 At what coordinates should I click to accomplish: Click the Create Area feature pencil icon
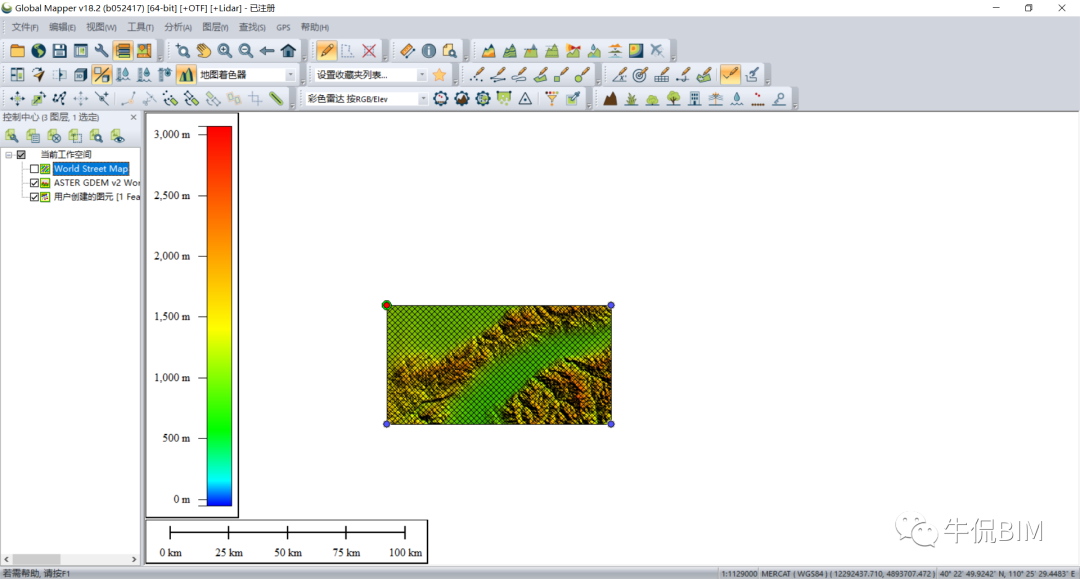click(541, 74)
